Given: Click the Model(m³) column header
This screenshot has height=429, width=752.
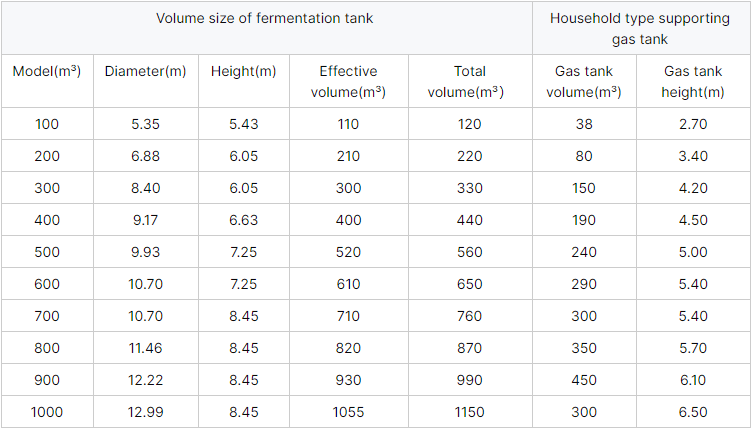Looking at the screenshot, I should (x=47, y=71).
